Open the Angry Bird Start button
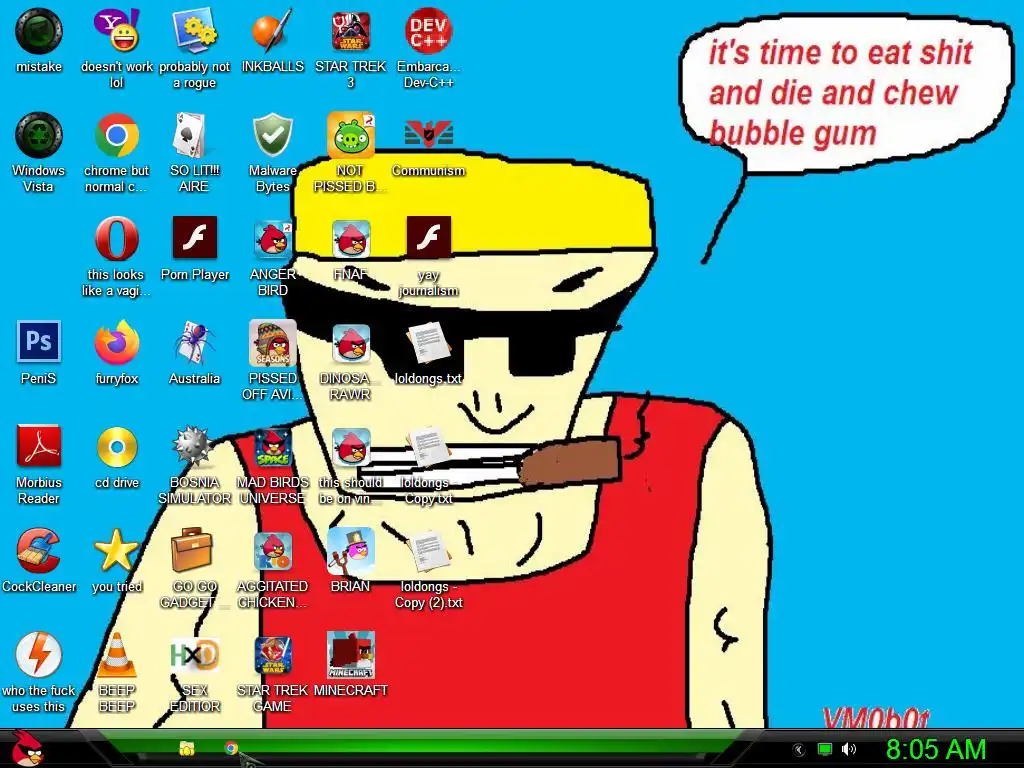 tap(27, 748)
